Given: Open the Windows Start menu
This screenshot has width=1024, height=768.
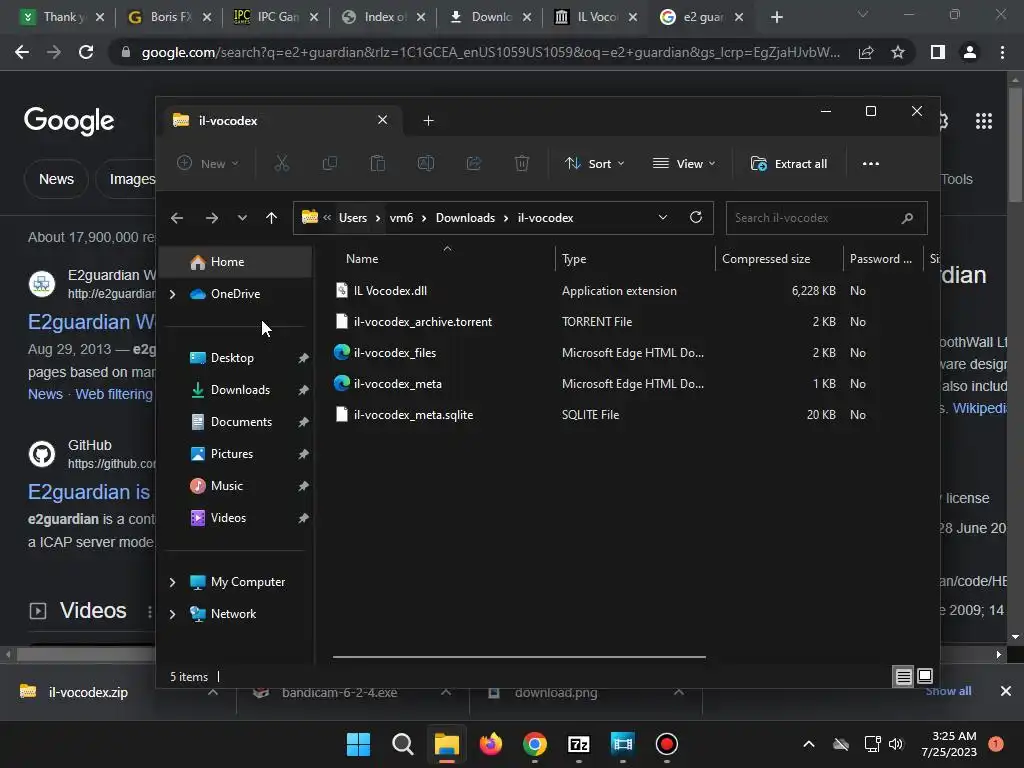Looking at the screenshot, I should coord(358,744).
